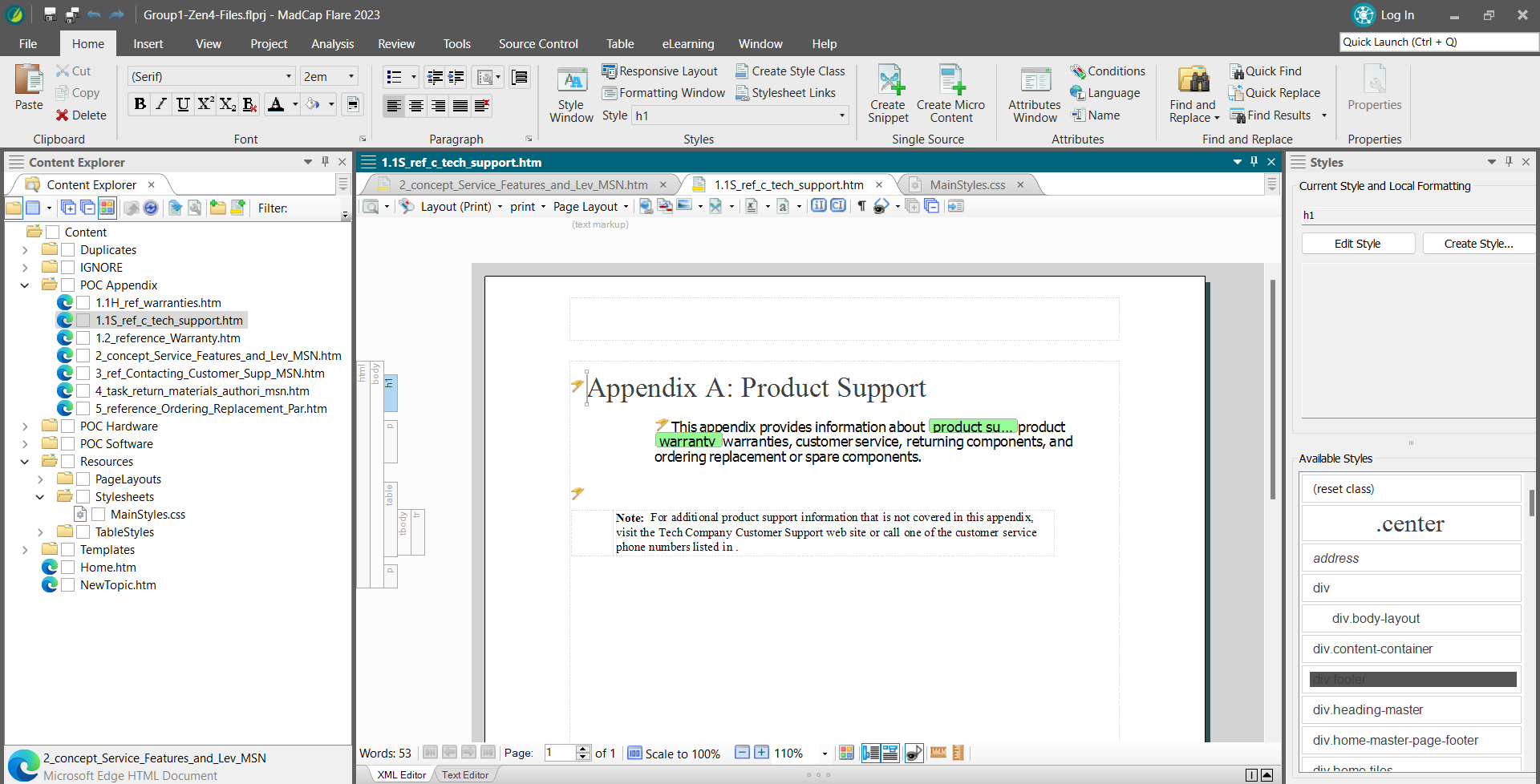Open the Analysis ribbon tab
Viewport: 1540px width, 784px height.
[x=332, y=44]
